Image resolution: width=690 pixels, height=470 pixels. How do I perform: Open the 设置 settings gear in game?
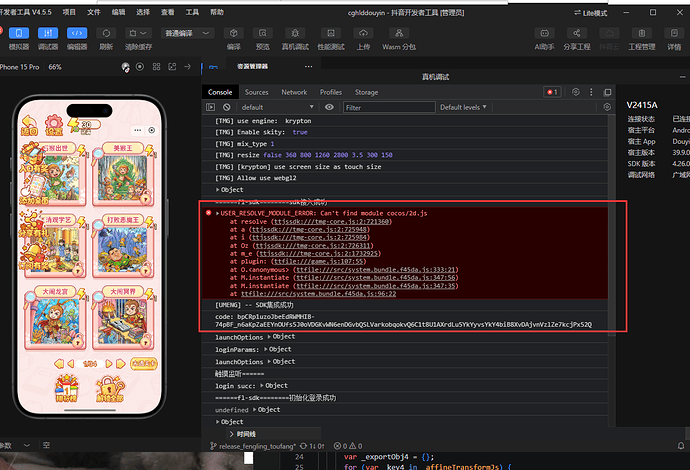pyautogui.click(x=54, y=125)
